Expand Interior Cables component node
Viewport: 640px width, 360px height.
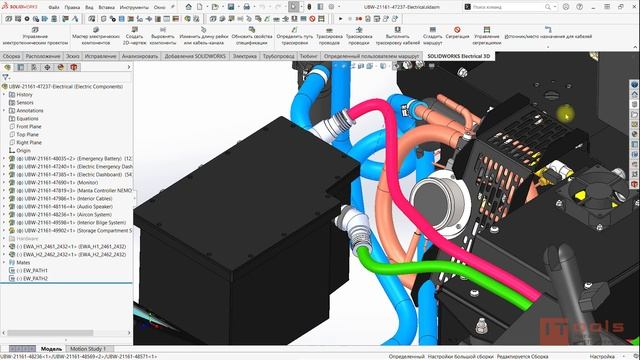tap(4, 198)
